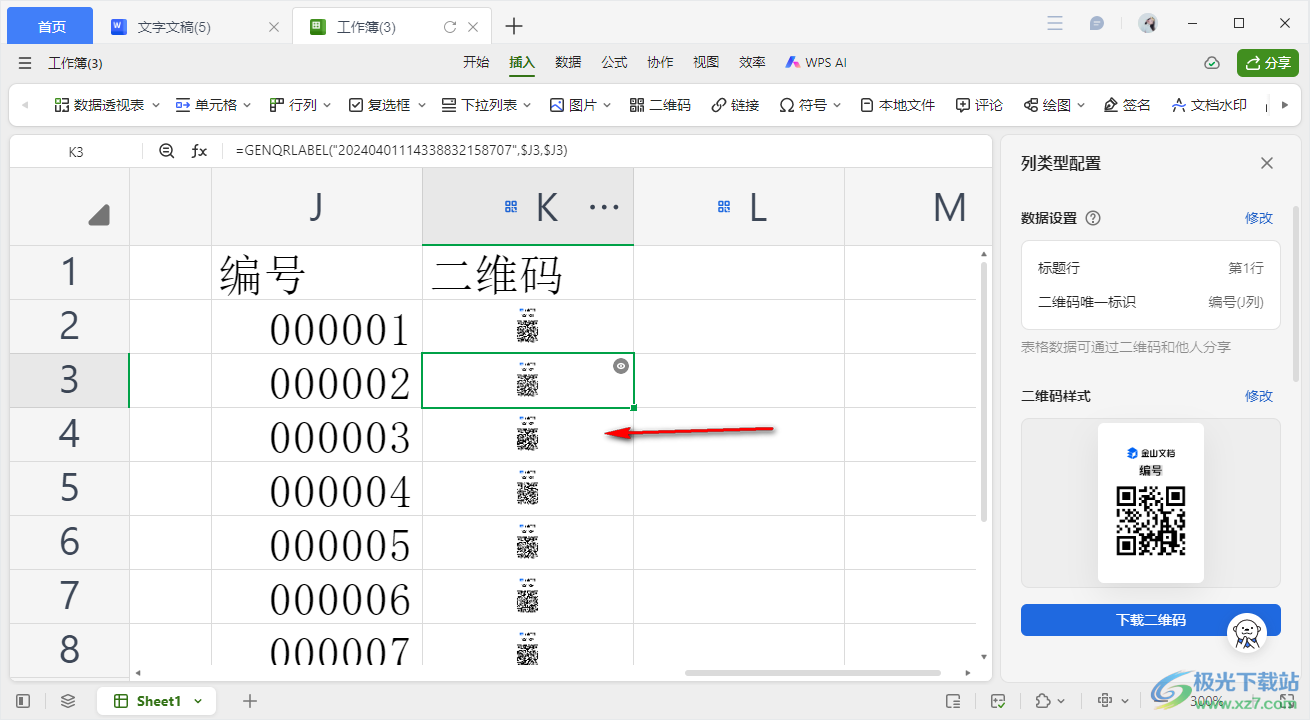Go to the 首页 home tab

click(x=51, y=27)
